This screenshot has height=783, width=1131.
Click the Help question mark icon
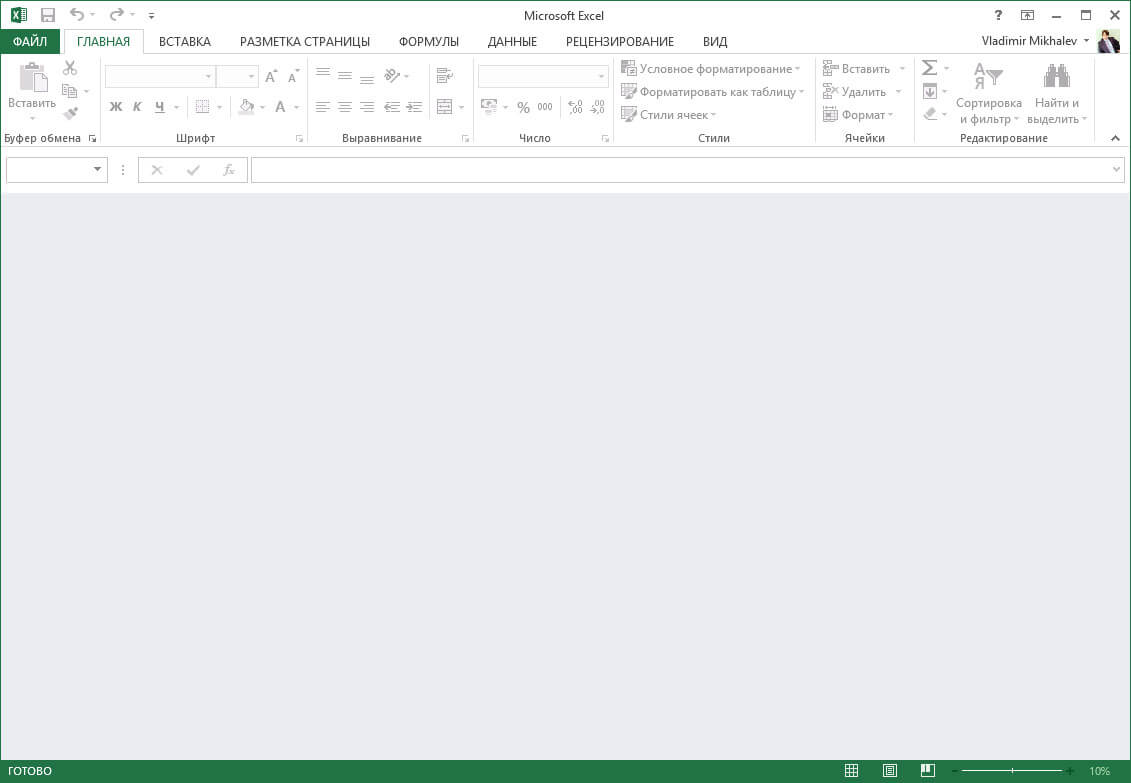[998, 15]
